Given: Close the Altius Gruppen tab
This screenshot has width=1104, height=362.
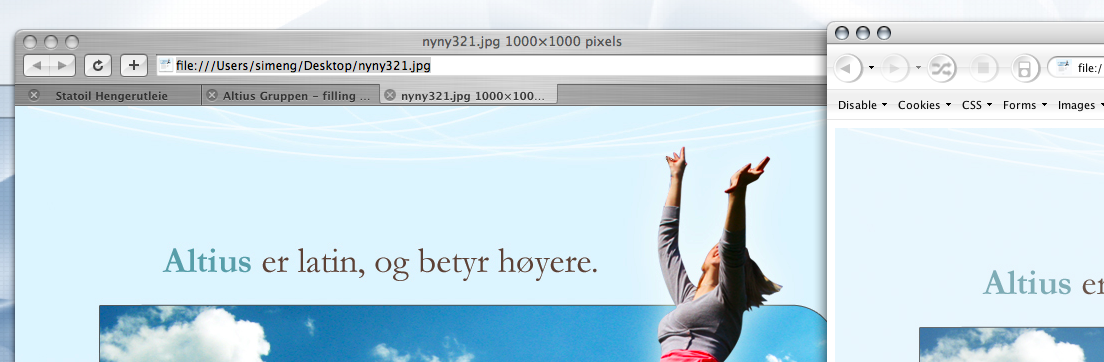Looking at the screenshot, I should tap(212, 95).
